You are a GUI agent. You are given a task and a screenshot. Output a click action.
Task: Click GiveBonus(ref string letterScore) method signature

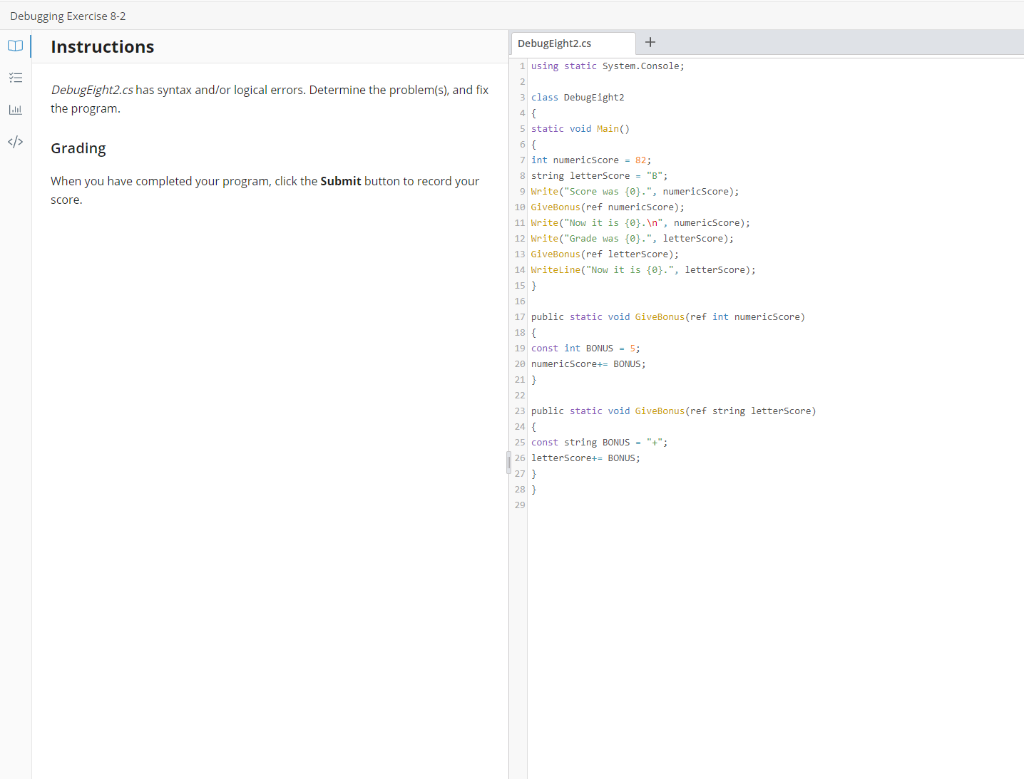[673, 411]
